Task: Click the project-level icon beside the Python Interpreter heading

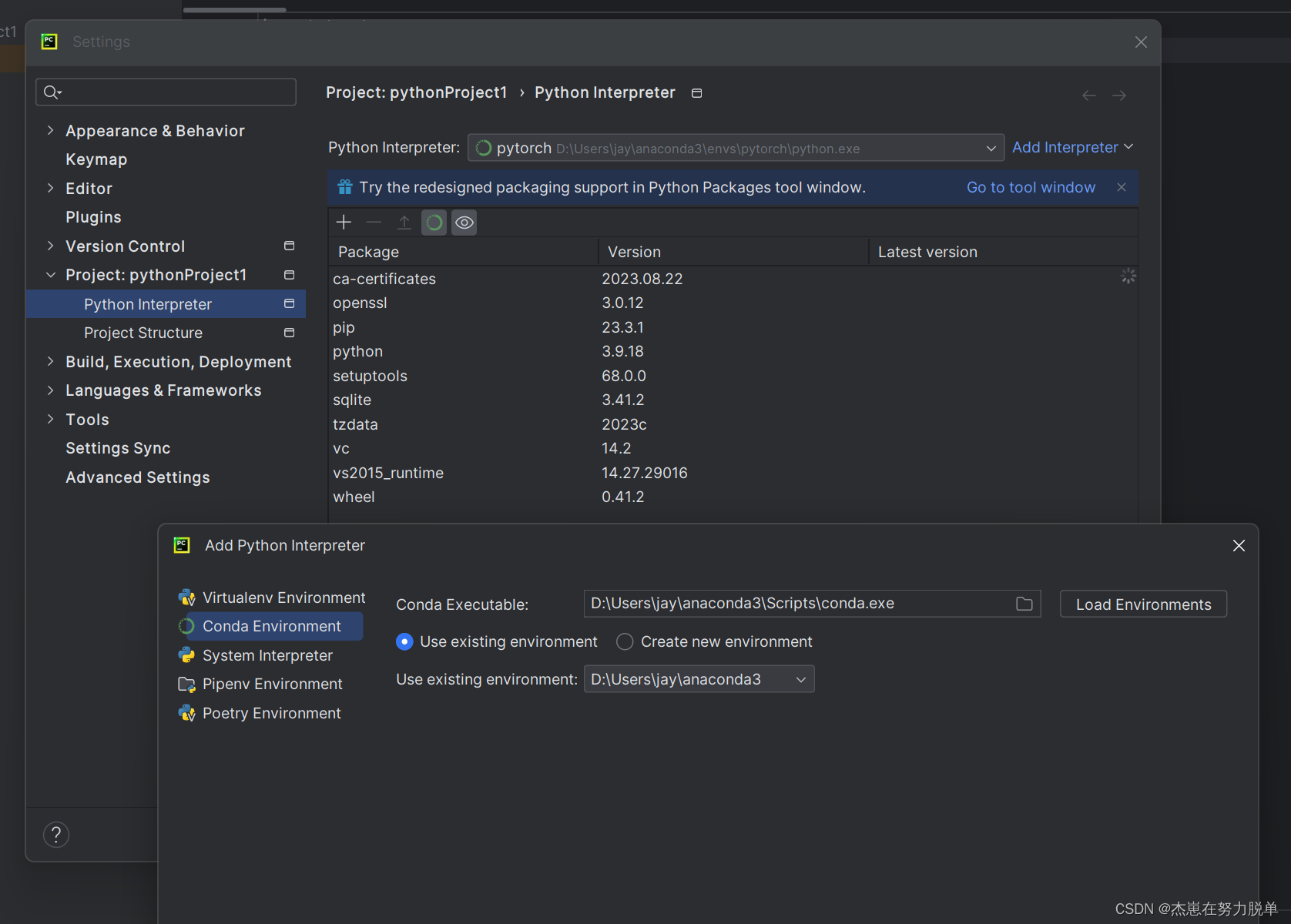Action: (696, 93)
